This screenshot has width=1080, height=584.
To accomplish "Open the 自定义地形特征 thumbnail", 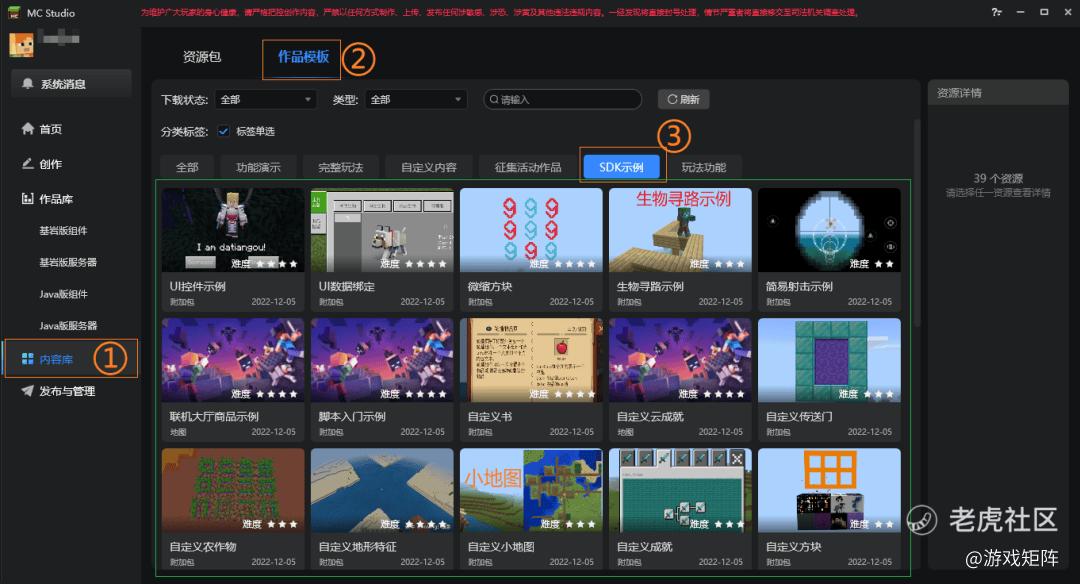I will (382, 490).
